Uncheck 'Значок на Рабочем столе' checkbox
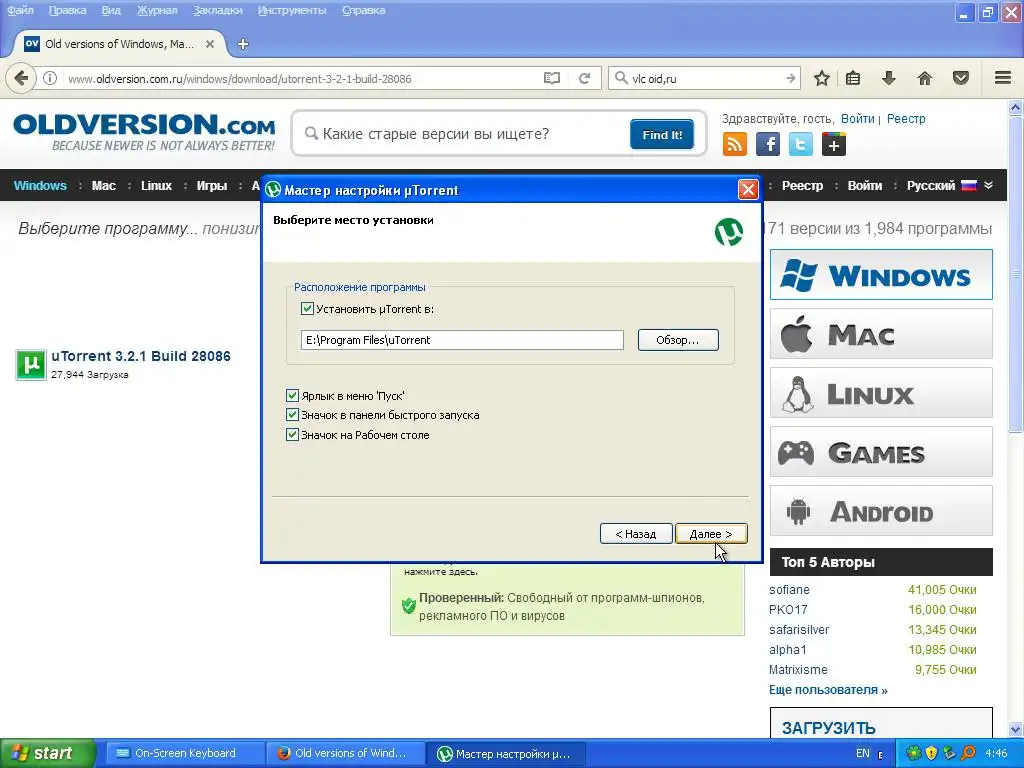 (292, 434)
